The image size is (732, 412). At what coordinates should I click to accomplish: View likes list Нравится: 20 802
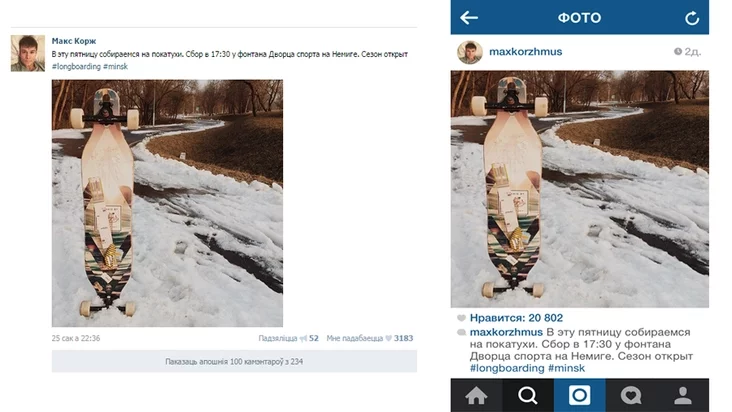(516, 318)
